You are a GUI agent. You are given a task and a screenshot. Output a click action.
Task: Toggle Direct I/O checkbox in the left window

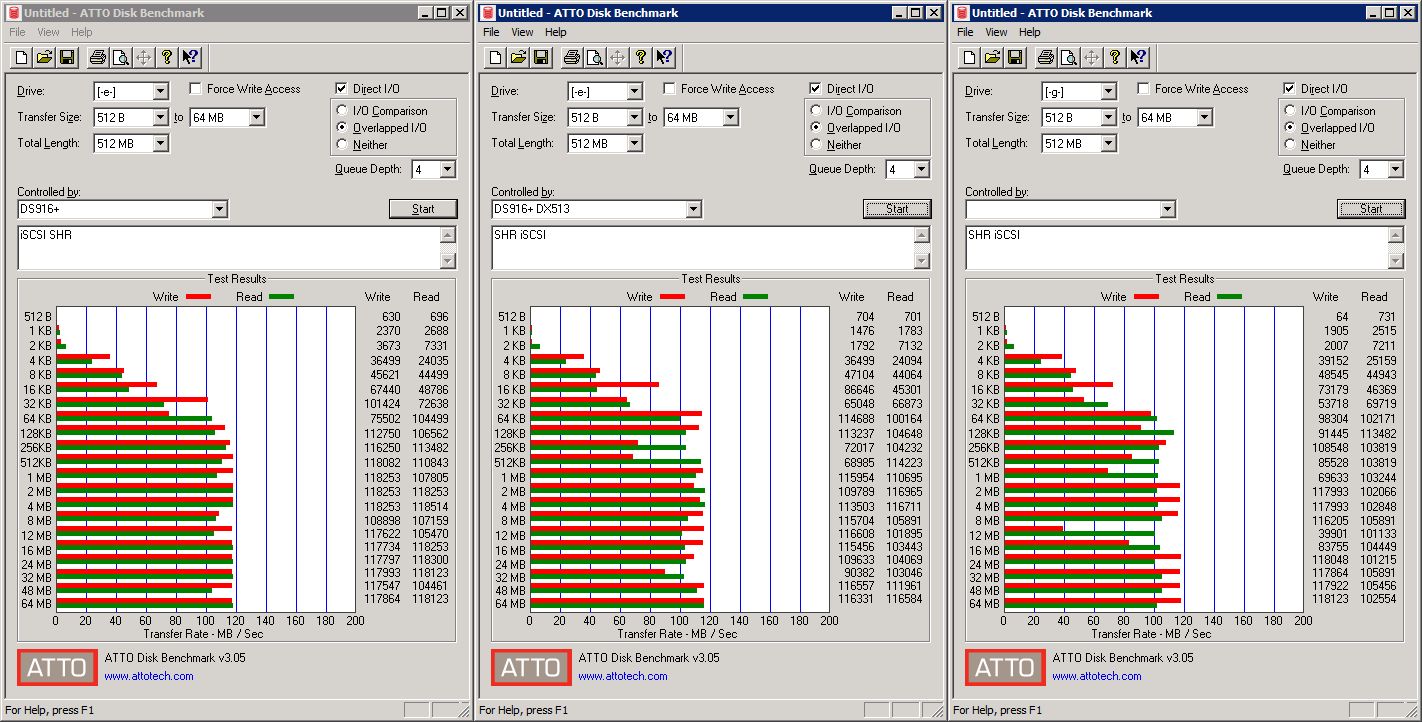342,89
